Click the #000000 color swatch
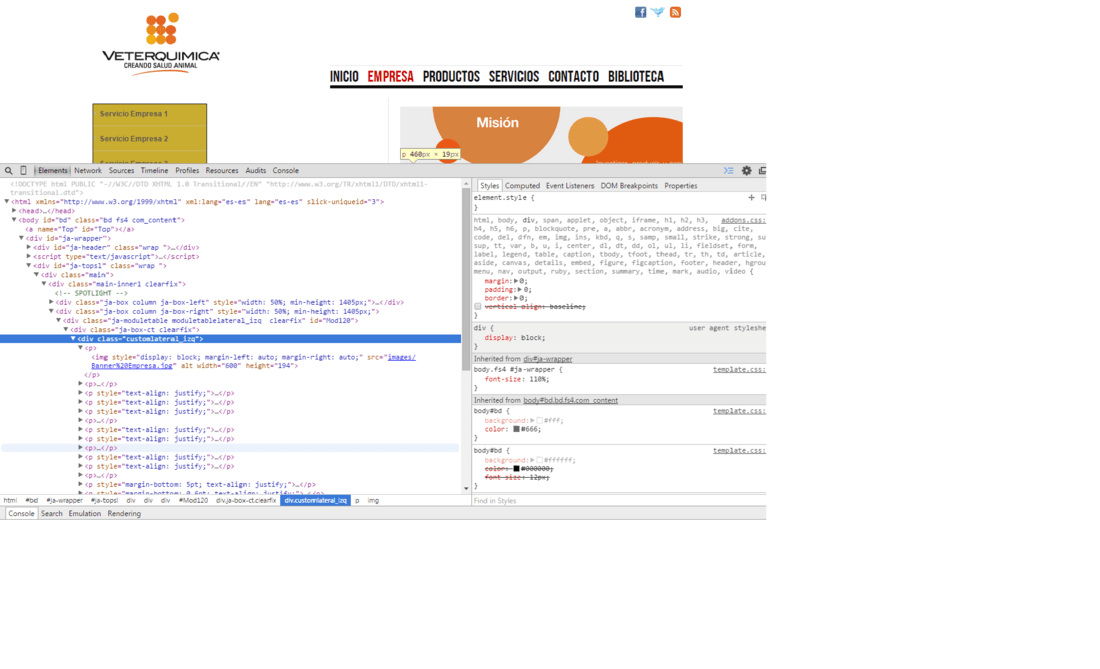Screen dimensions: 1100x669 [x=516, y=468]
